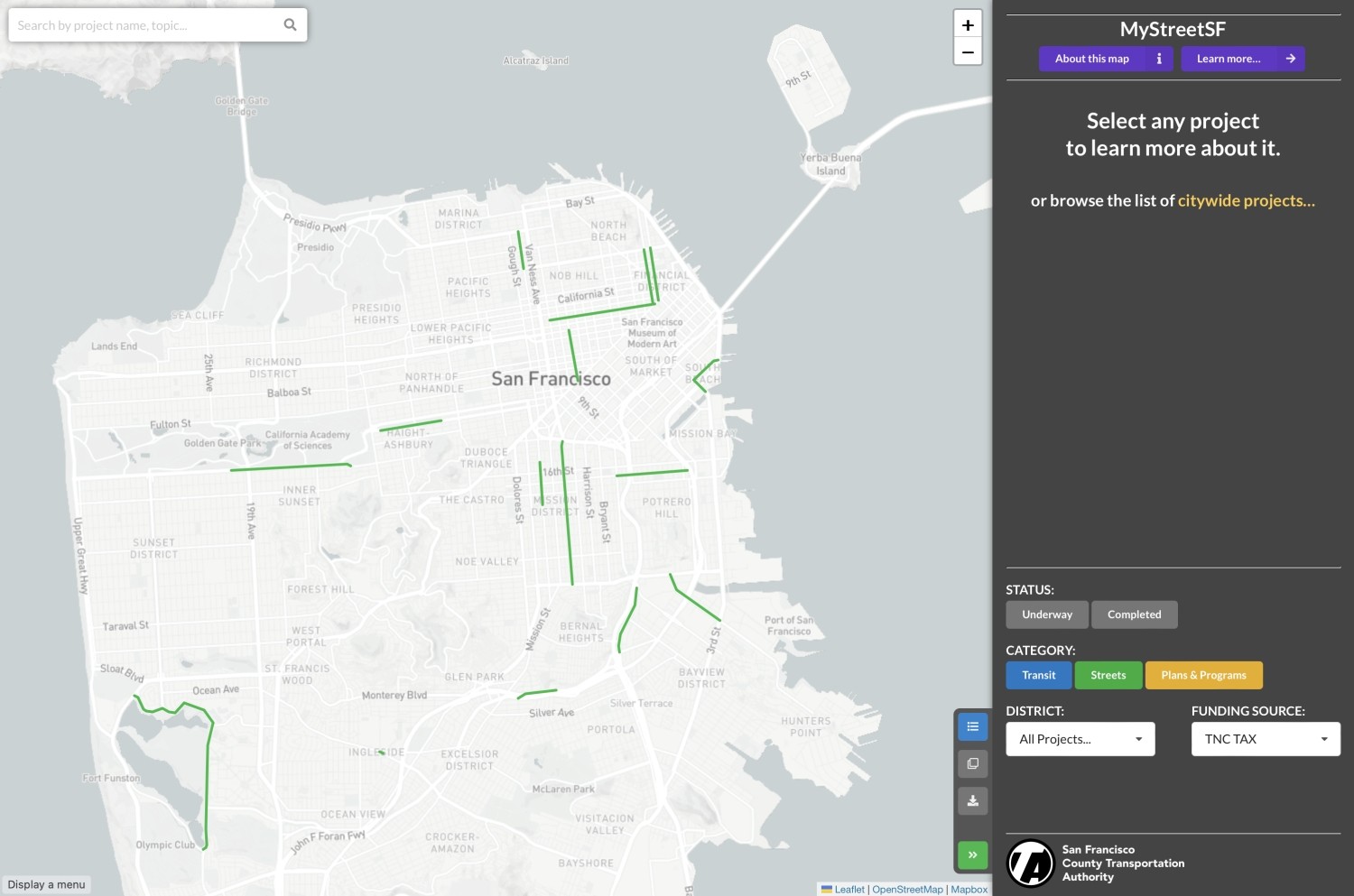Select the green line near Gough St

pyautogui.click(x=519, y=250)
